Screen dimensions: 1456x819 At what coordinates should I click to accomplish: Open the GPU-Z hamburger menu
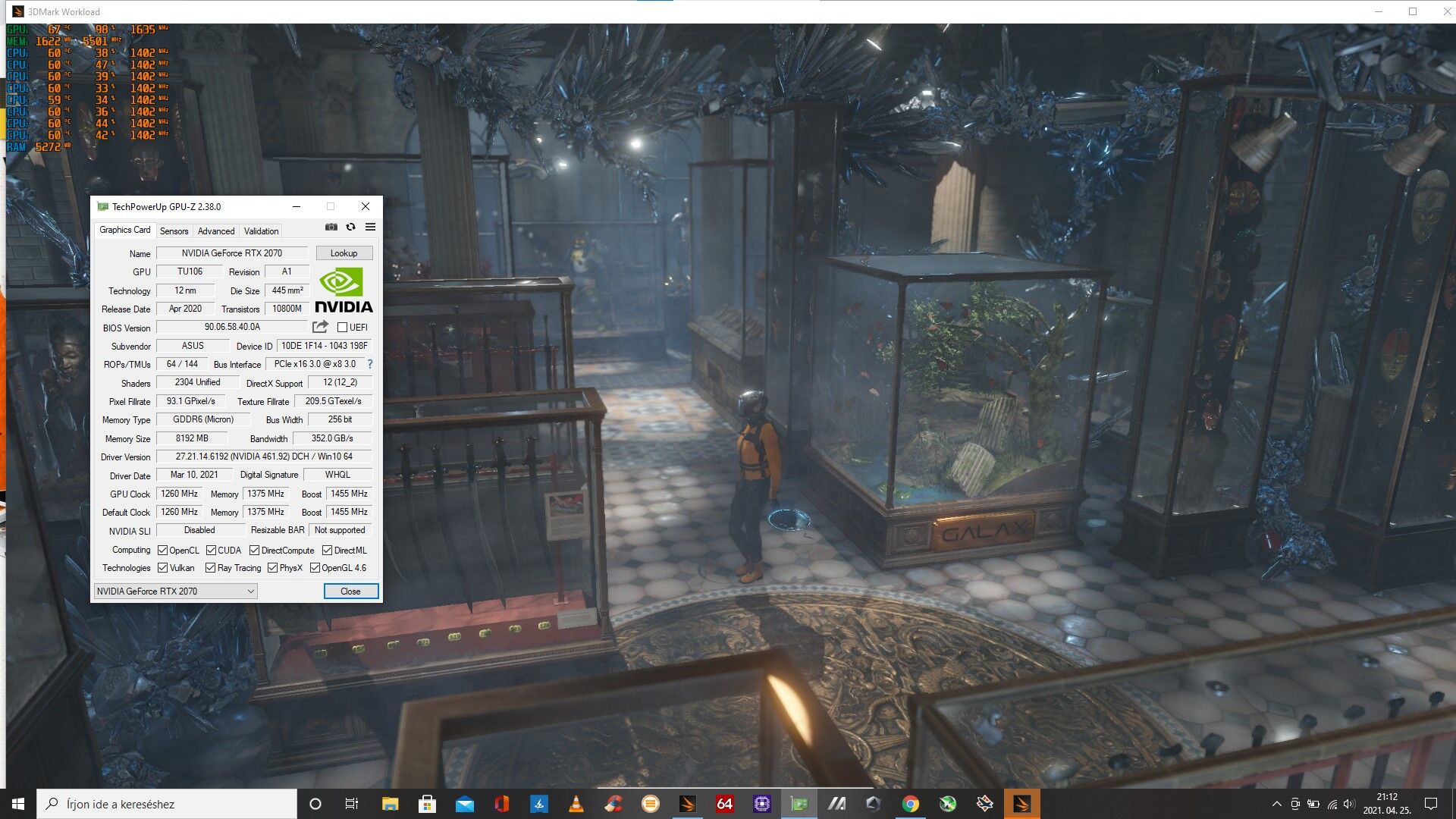370,227
